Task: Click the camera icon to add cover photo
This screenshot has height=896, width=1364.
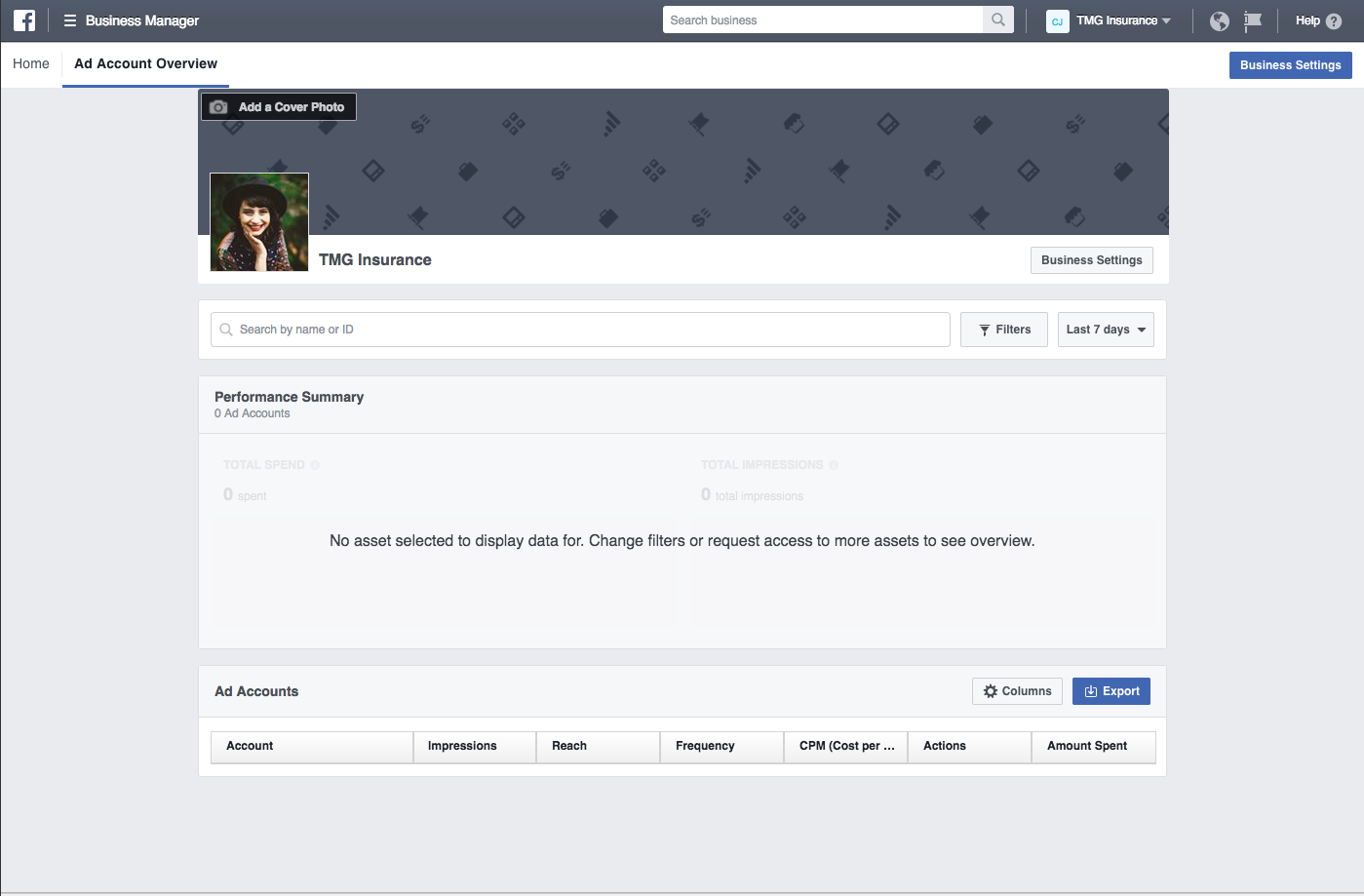Action: coord(219,107)
